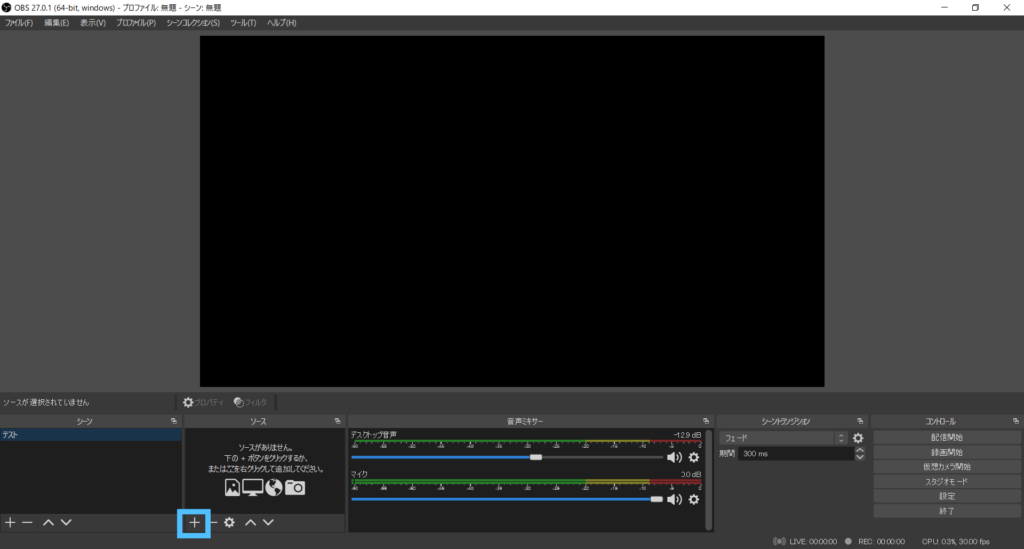
Task: Click the 配信開始 button
Action: (x=946, y=437)
